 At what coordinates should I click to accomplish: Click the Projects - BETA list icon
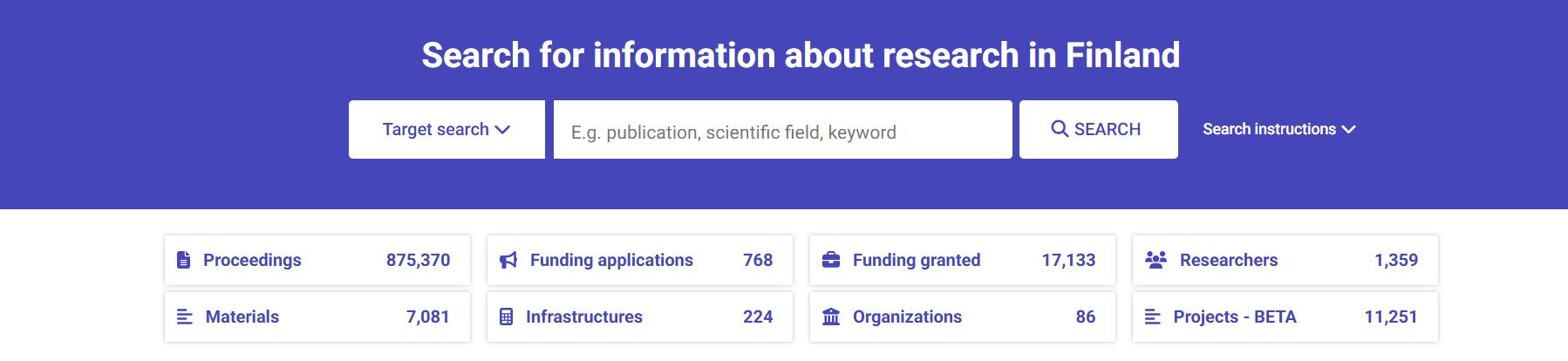[1152, 317]
